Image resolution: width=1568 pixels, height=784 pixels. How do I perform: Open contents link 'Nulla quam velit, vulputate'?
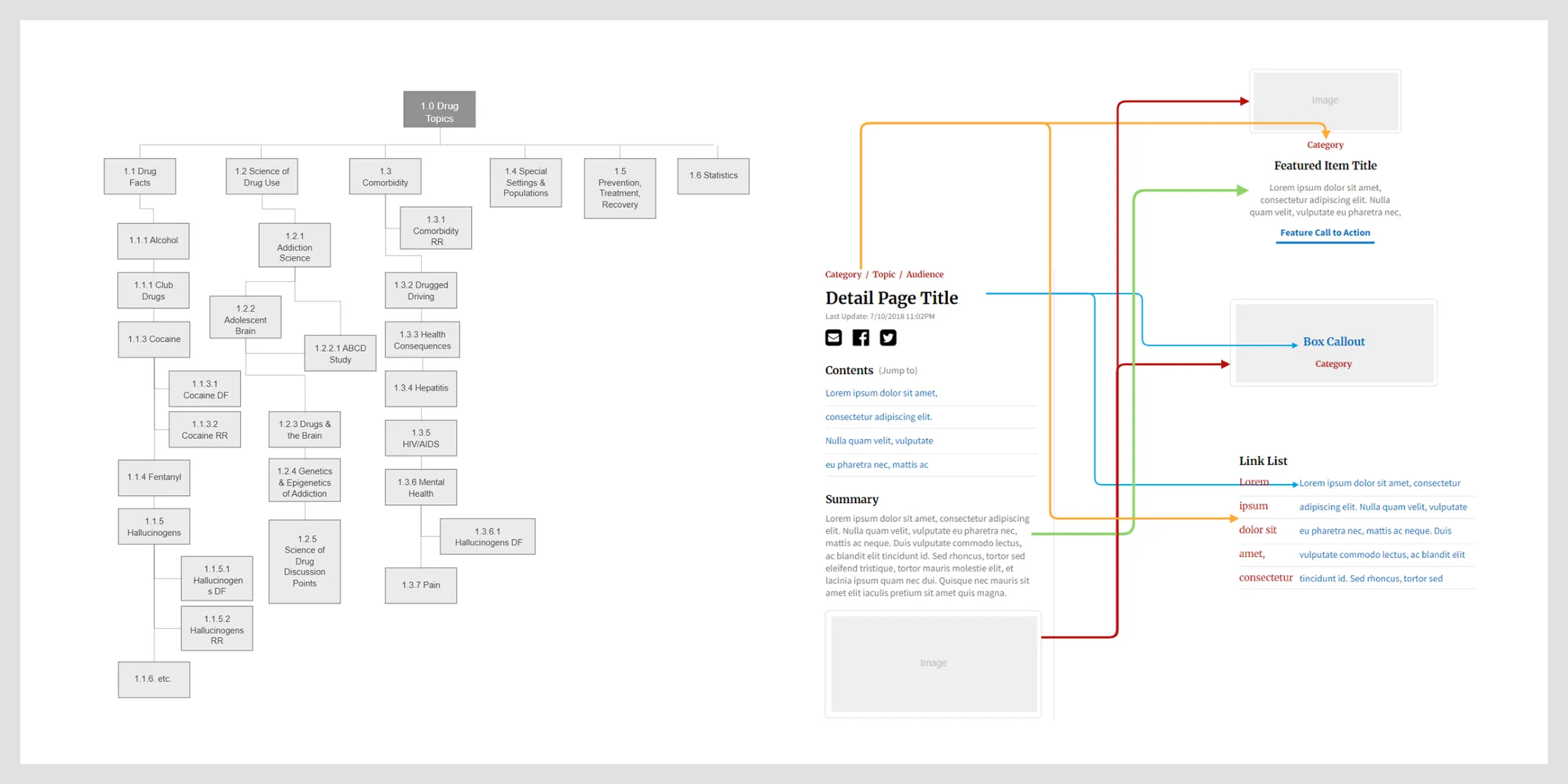[x=879, y=440]
